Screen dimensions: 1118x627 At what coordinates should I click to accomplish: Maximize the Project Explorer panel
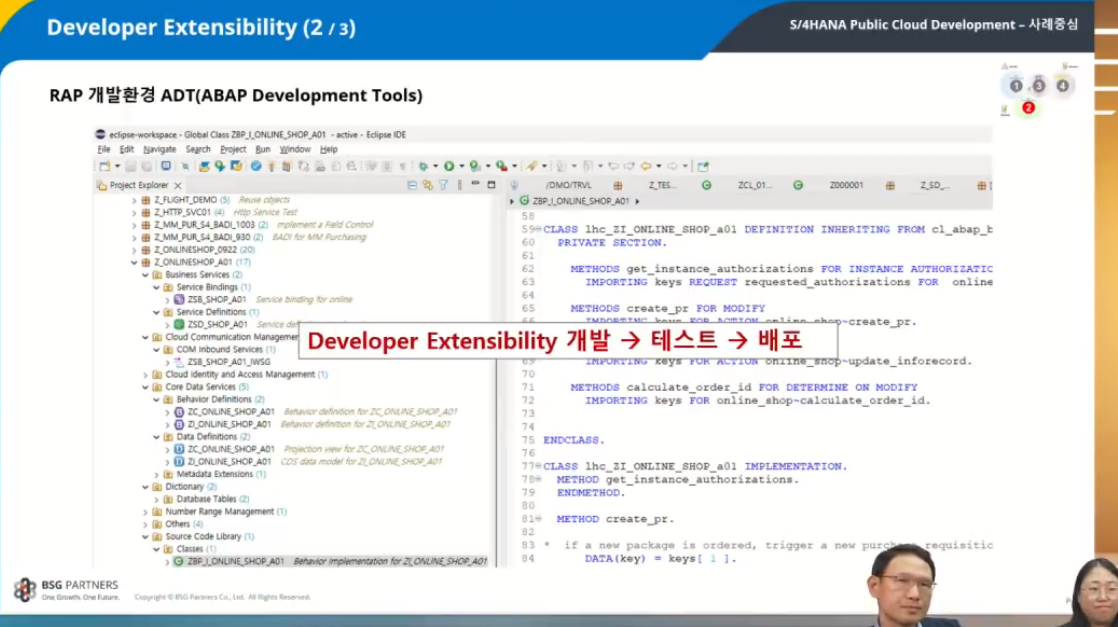click(491, 185)
